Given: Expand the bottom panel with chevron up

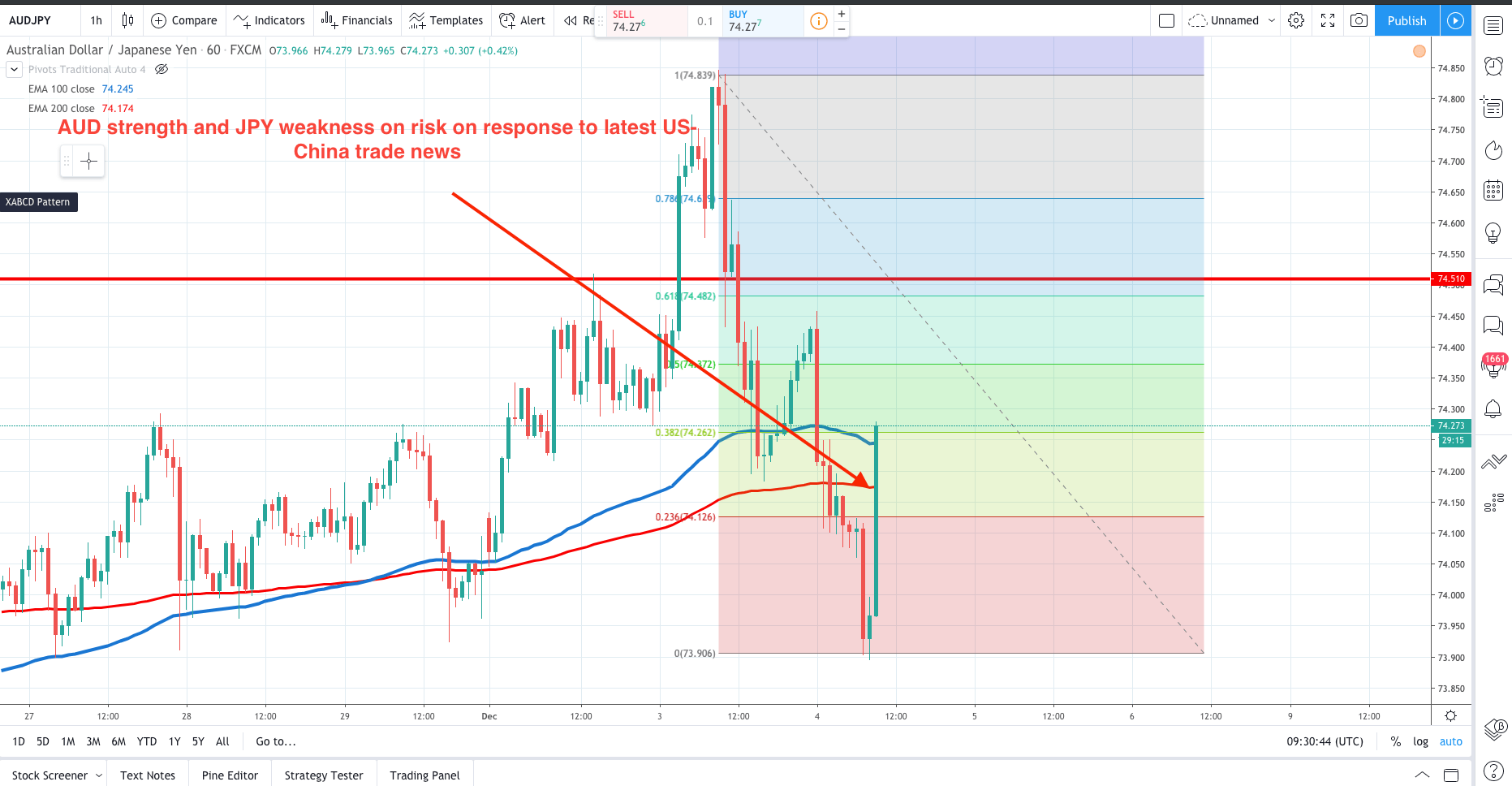Looking at the screenshot, I should tap(1422, 775).
